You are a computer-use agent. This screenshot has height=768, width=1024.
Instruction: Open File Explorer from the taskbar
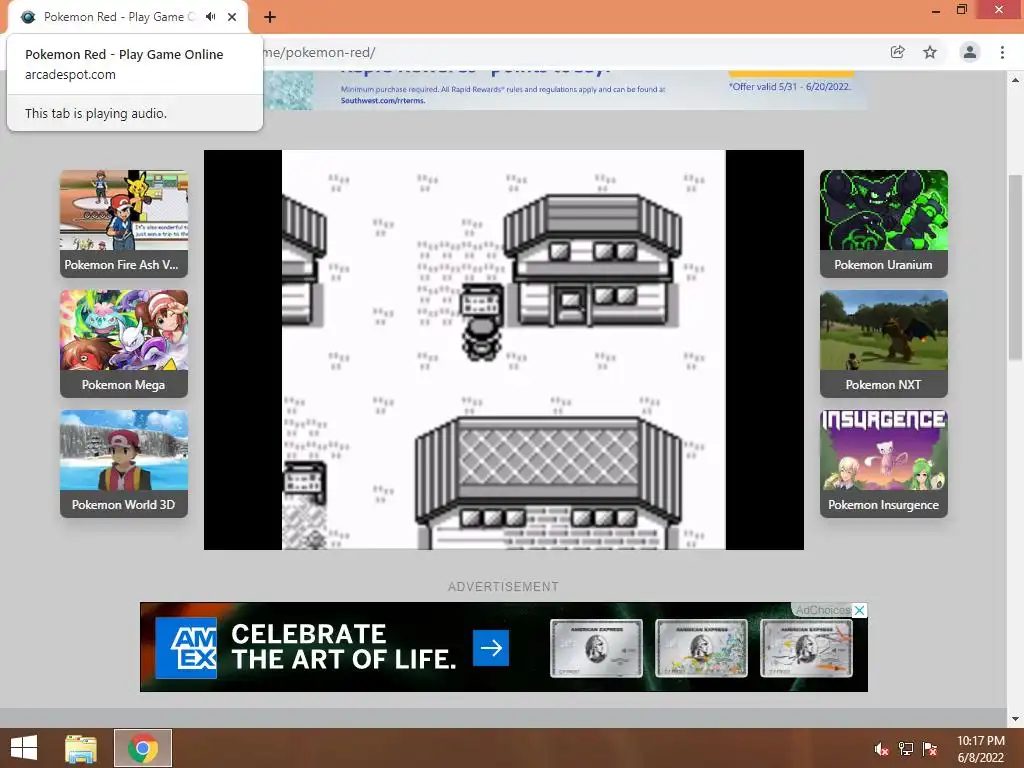[81, 748]
